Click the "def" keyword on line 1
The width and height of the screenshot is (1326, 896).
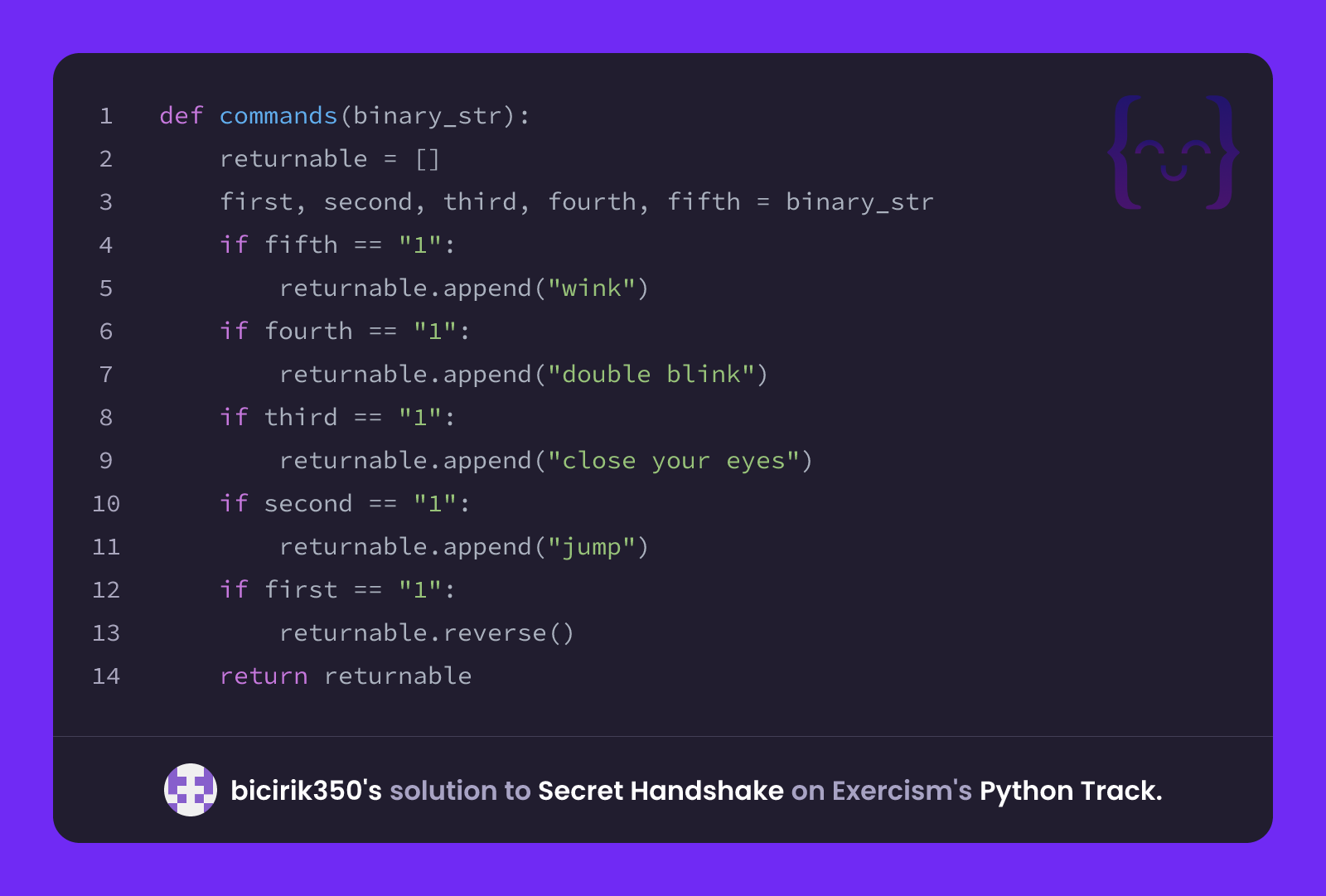181,116
